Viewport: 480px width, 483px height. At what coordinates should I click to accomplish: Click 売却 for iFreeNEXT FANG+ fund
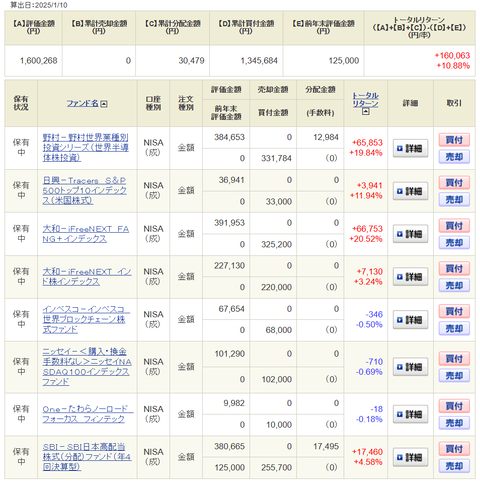(454, 242)
